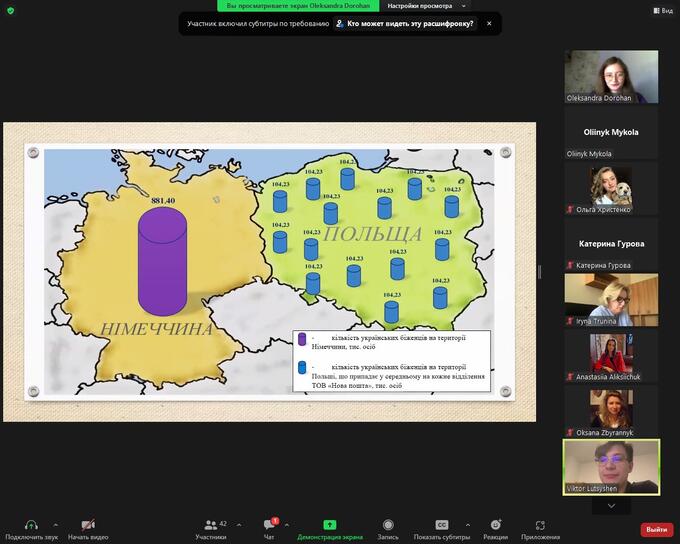The width and height of the screenshot is (680, 544).
Task: Dismiss the subtitles notification banner
Action: [x=489, y=23]
